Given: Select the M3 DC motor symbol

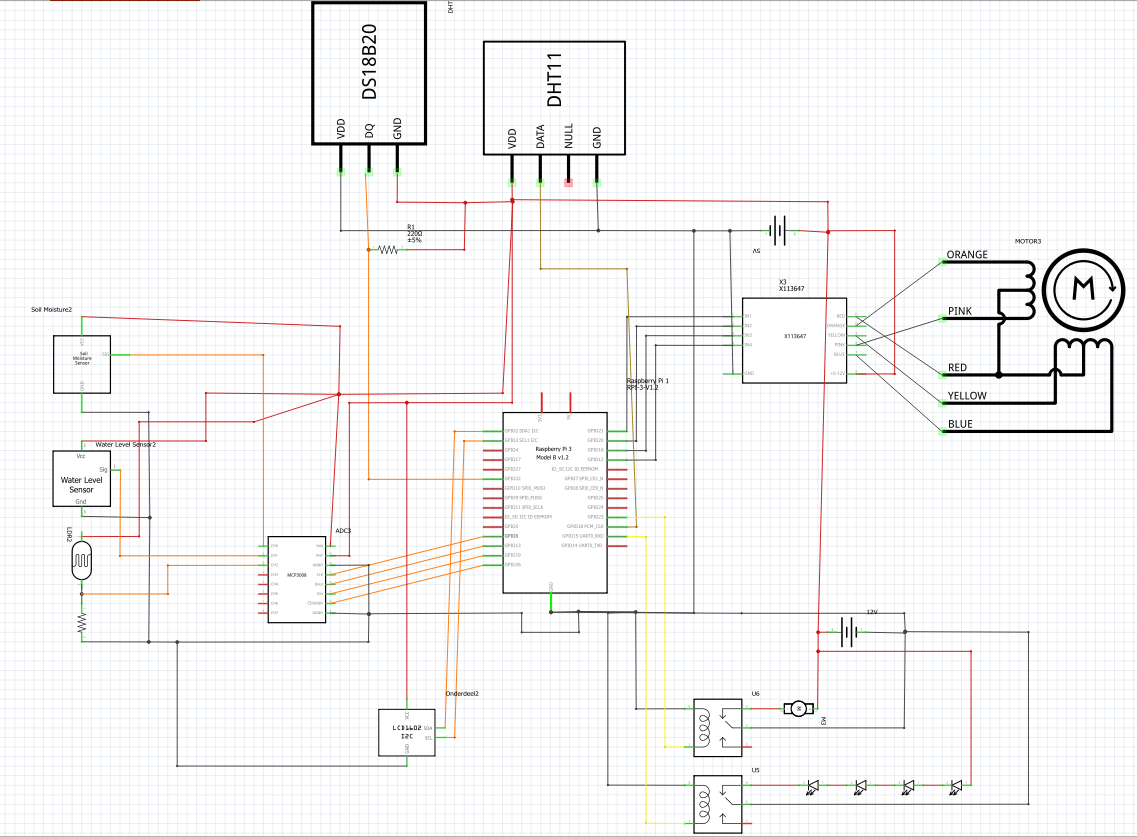Looking at the screenshot, I should pos(798,708).
